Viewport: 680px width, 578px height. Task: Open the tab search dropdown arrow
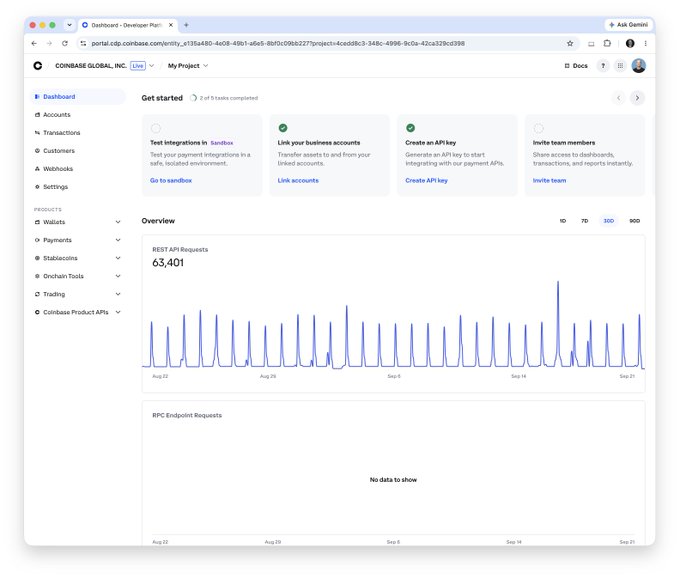[x=69, y=25]
